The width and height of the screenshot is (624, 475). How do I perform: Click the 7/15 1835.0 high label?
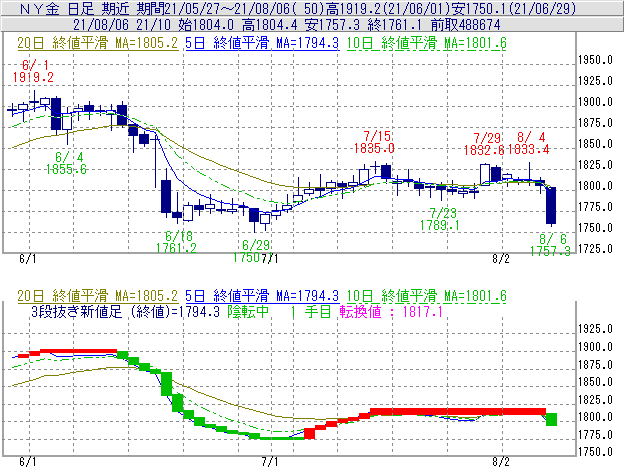pyautogui.click(x=374, y=142)
